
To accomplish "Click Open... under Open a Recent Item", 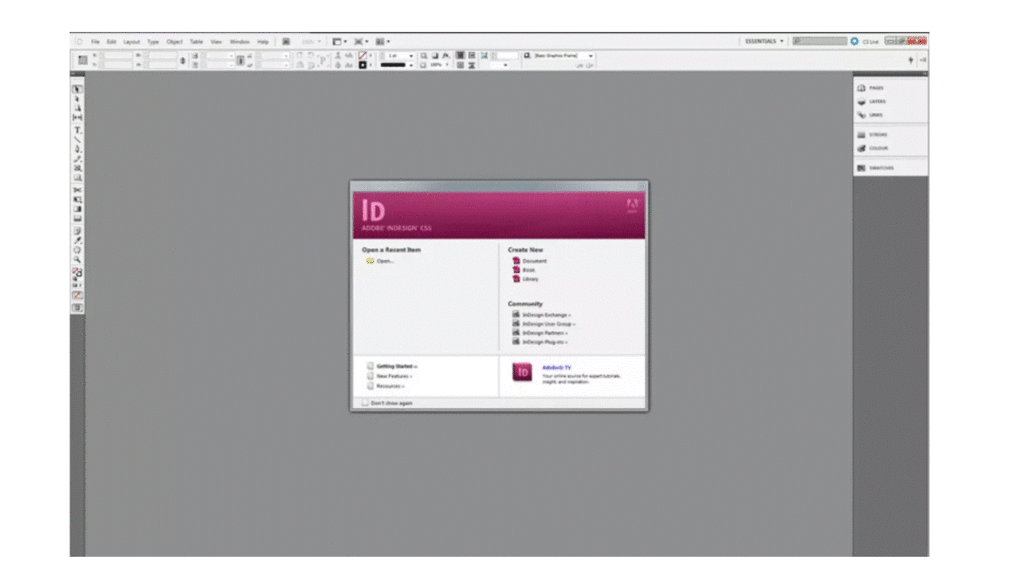I will [385, 261].
